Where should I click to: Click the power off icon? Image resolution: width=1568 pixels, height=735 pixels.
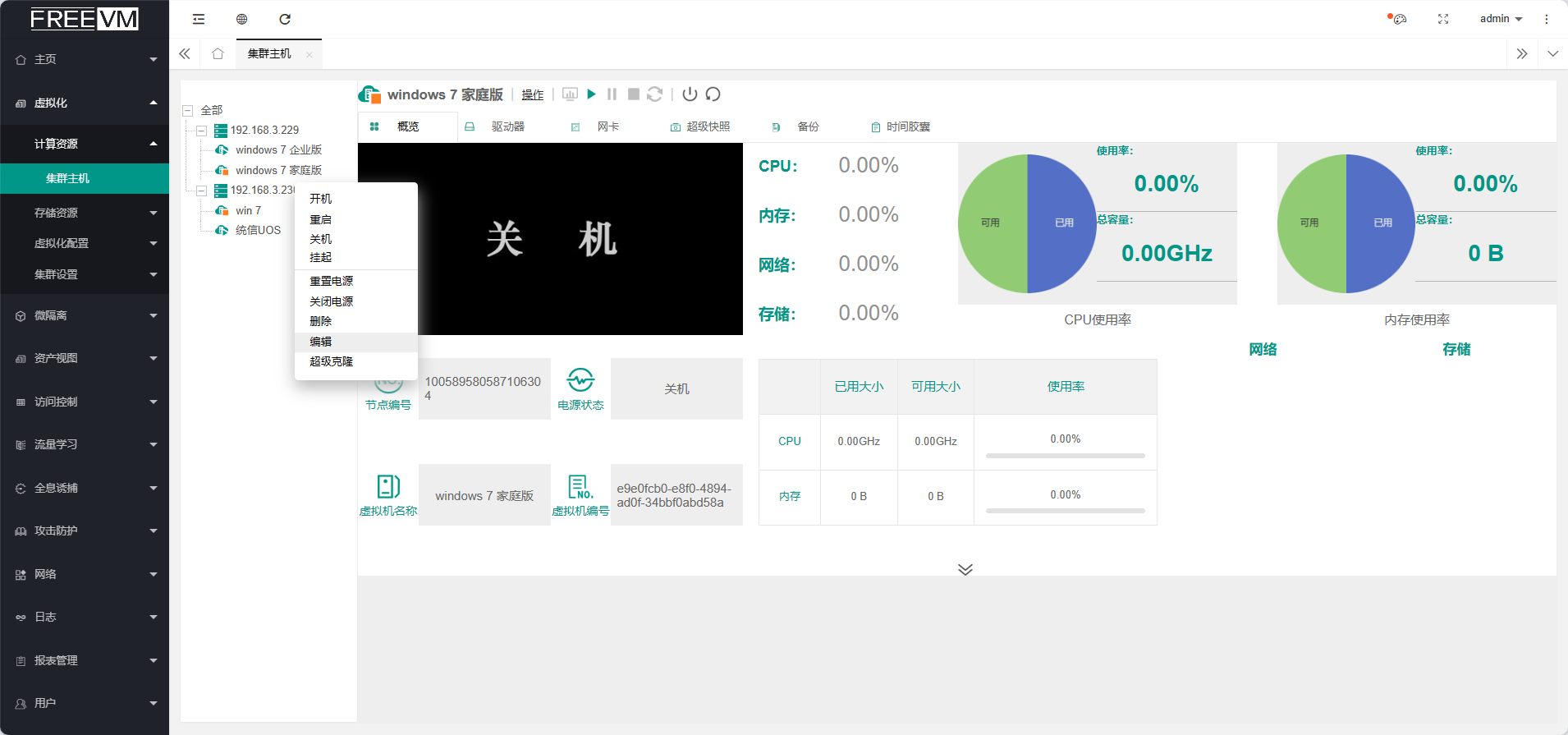[x=690, y=94]
